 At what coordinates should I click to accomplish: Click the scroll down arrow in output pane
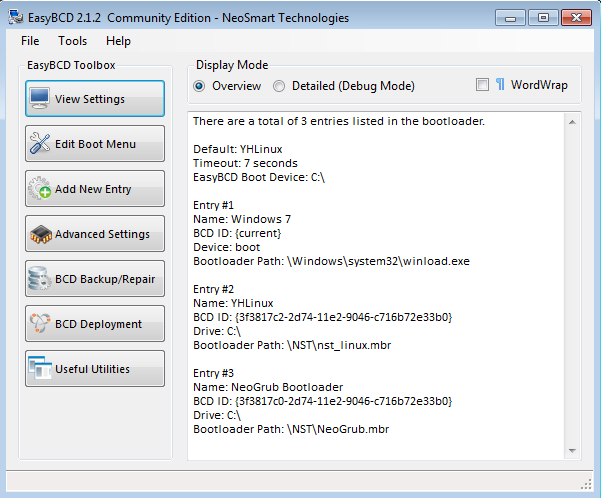coord(572,450)
